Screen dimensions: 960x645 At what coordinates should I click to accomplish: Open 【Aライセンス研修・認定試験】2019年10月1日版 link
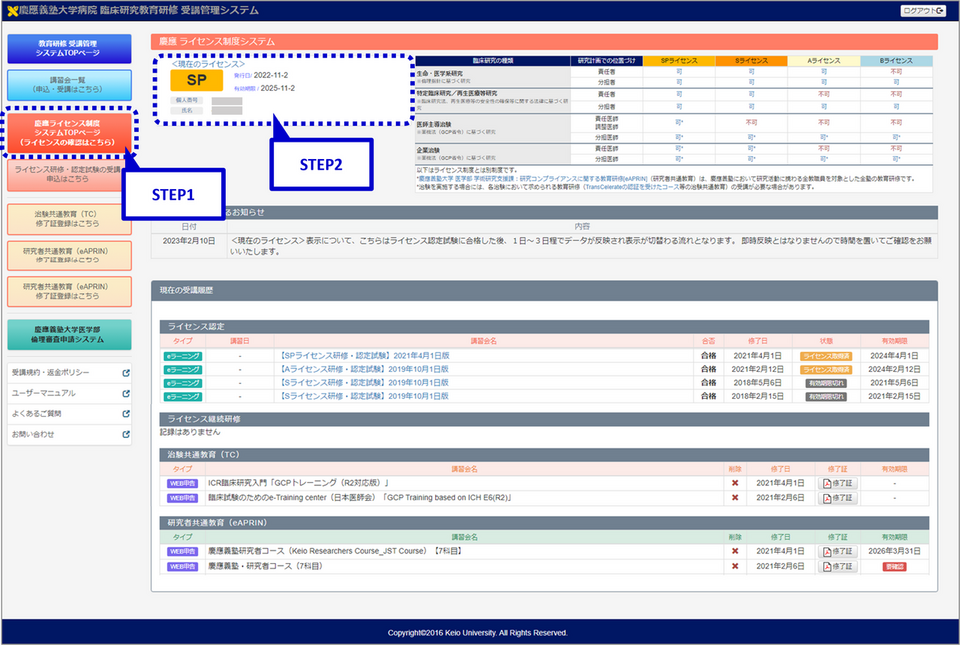click(364, 369)
